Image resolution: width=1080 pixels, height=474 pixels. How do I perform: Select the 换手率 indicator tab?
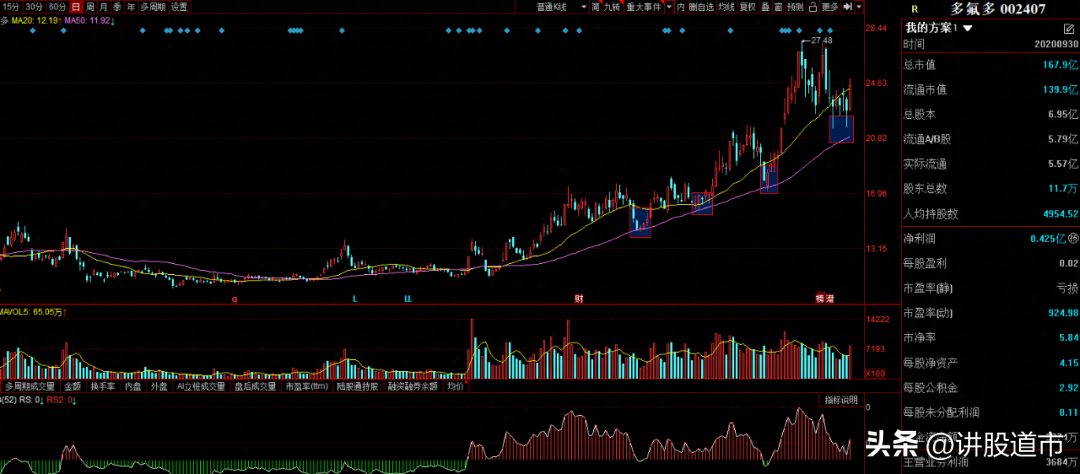[103, 385]
